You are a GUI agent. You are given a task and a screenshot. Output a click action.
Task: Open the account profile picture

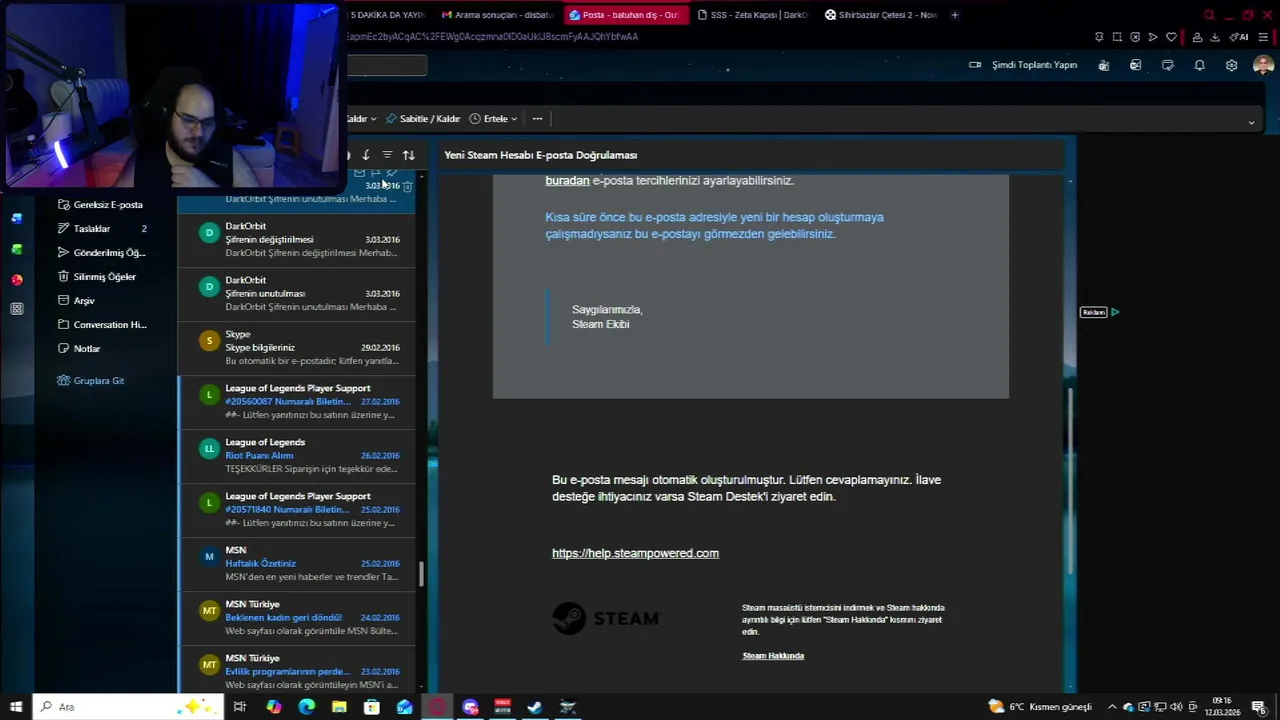click(1263, 65)
